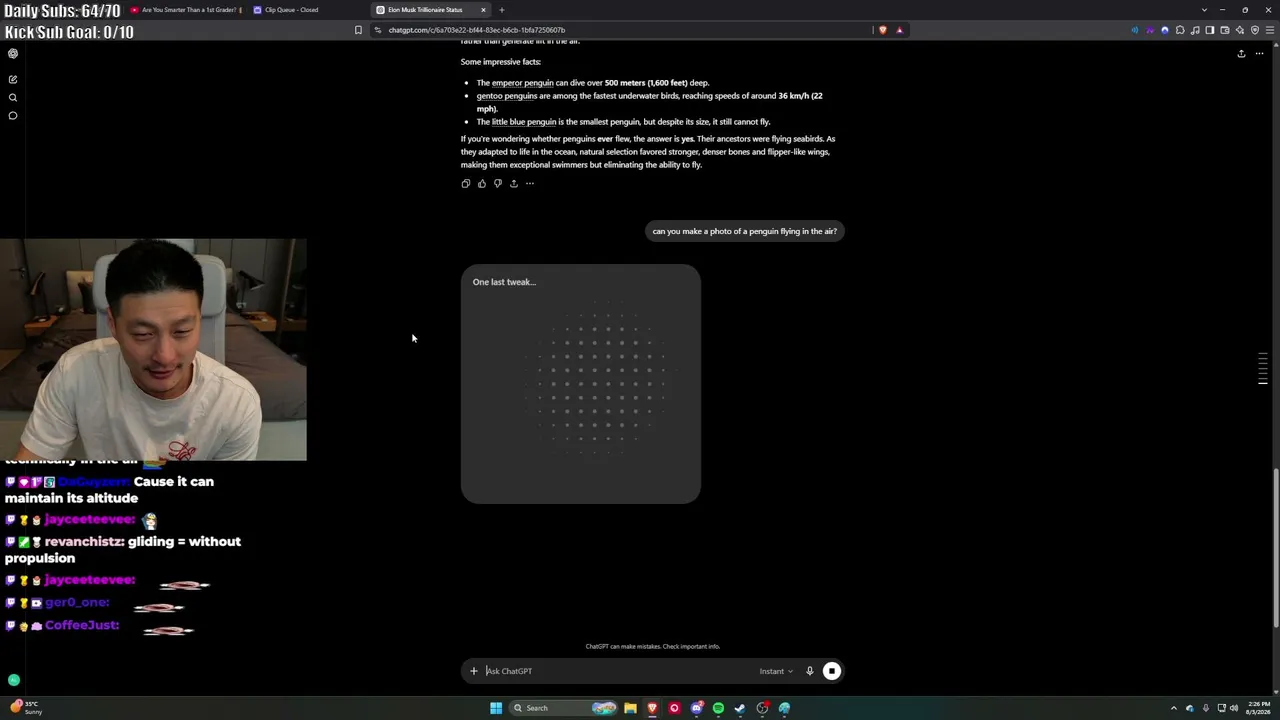This screenshot has height=720, width=1280.
Task: Click the 'can you make a photo' user message
Action: (745, 231)
